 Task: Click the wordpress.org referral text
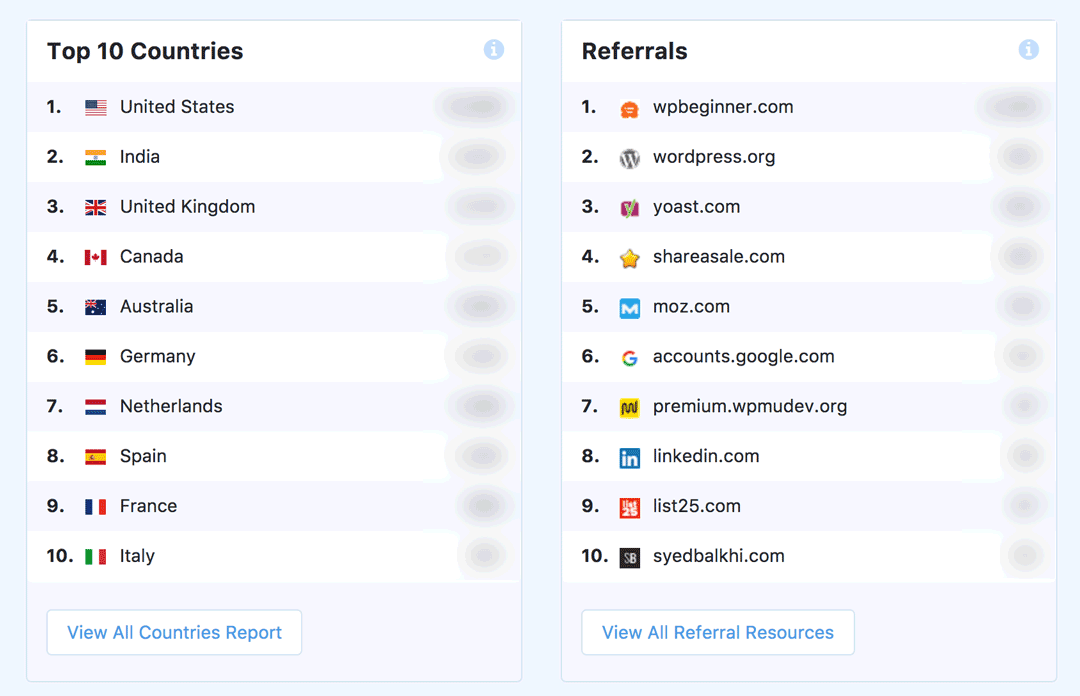(x=714, y=156)
